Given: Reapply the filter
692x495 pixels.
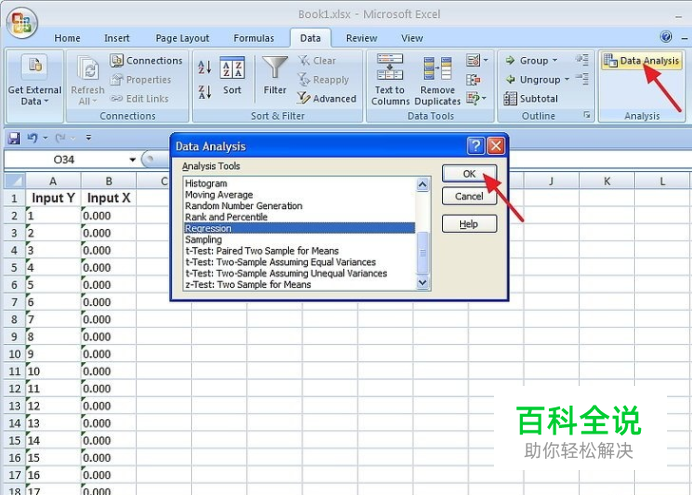Looking at the screenshot, I should [x=323, y=80].
